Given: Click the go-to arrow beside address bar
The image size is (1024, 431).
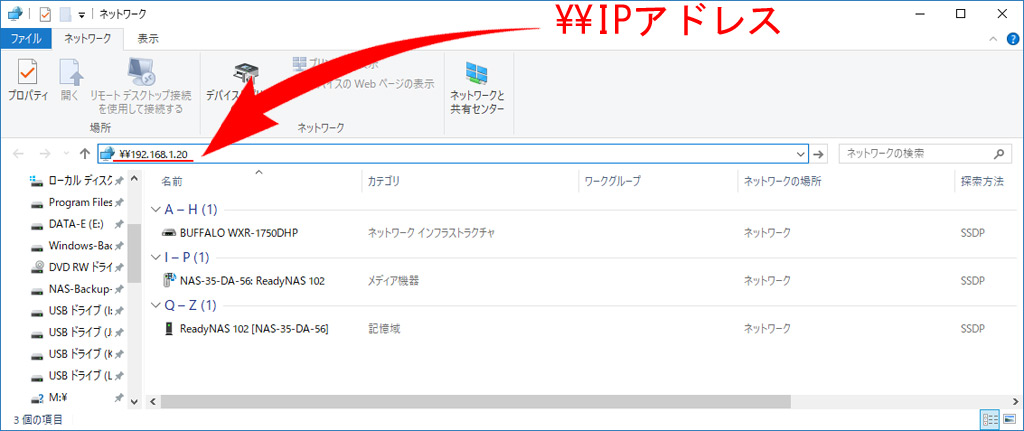Looking at the screenshot, I should [x=819, y=154].
